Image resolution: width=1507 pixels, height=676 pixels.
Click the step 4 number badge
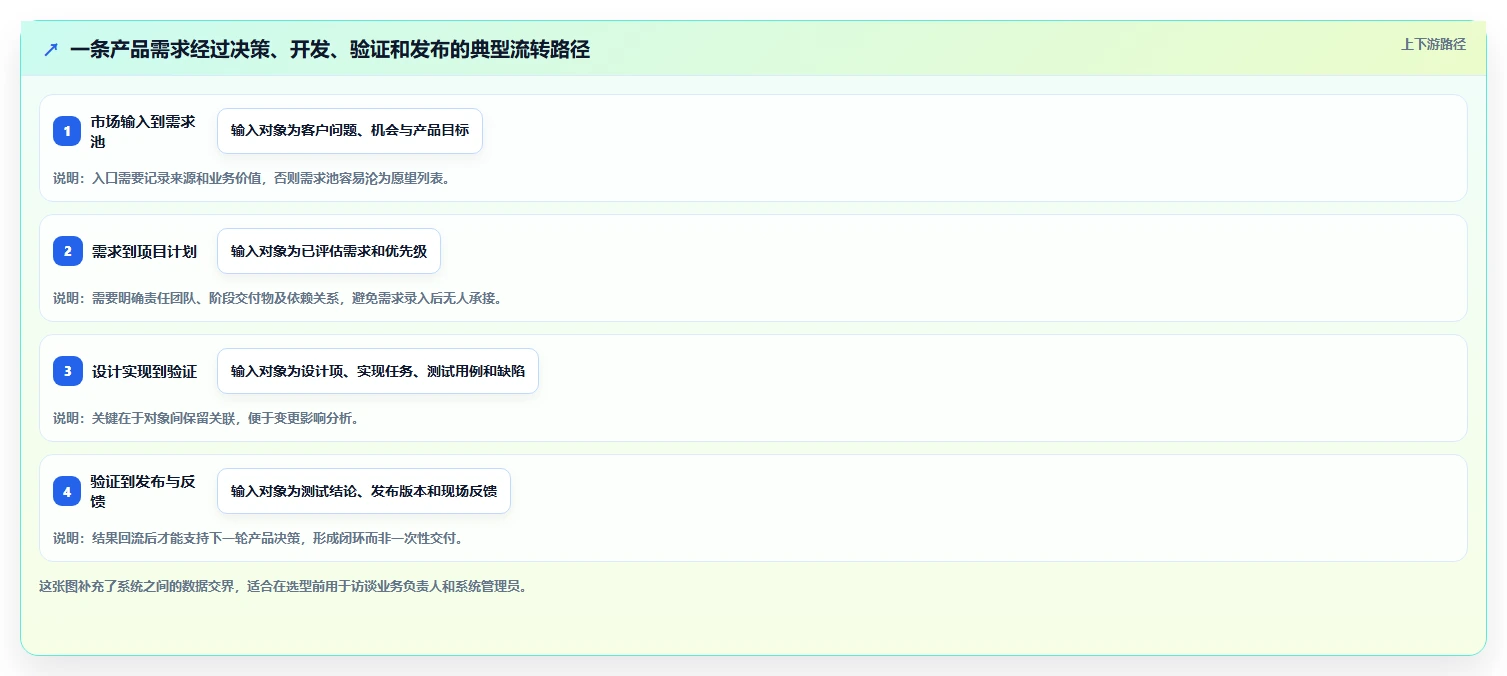(x=67, y=491)
